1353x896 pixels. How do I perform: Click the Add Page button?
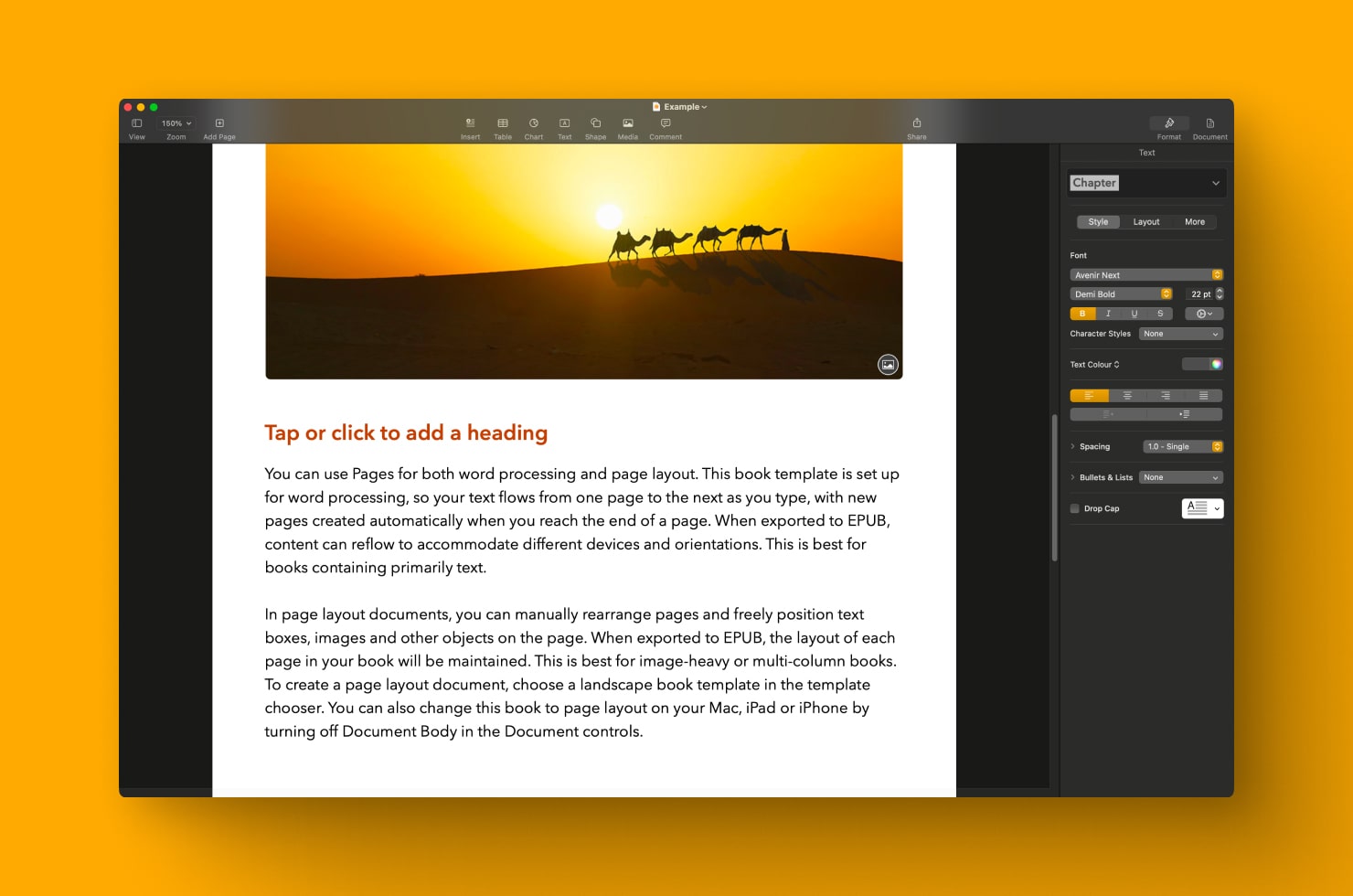click(218, 125)
